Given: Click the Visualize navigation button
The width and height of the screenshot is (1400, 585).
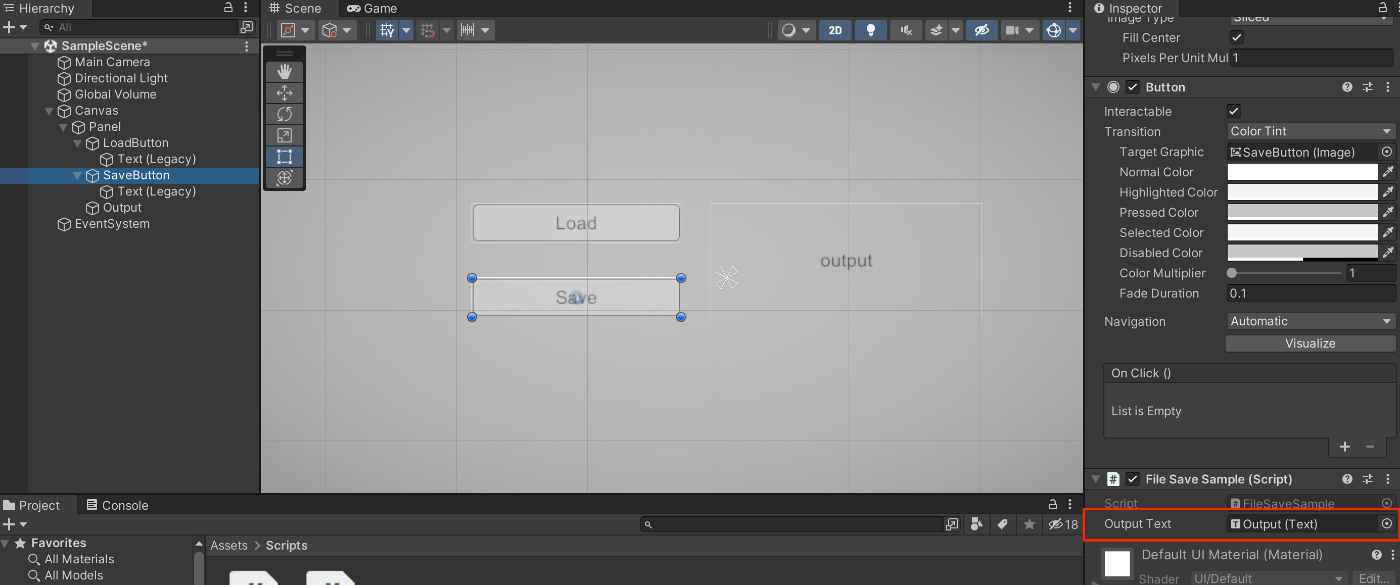Looking at the screenshot, I should click(1310, 343).
